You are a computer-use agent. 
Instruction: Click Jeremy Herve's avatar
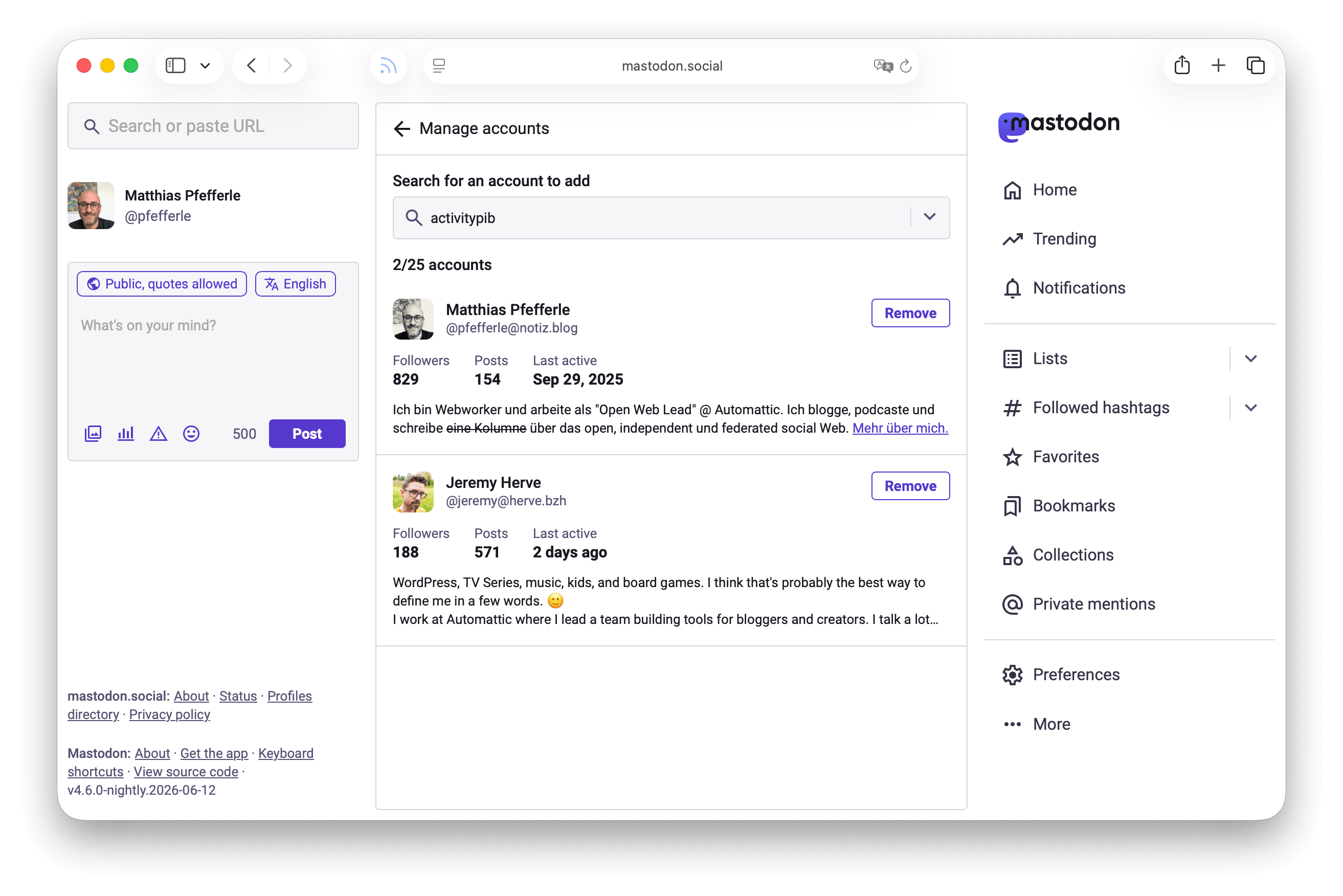[x=413, y=492]
